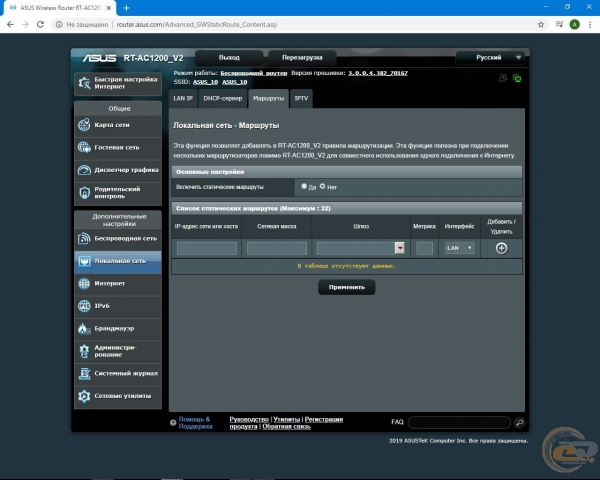Screen dimensions: 600x480
Task: Switch to the IPTV tab
Action: [x=301, y=98]
